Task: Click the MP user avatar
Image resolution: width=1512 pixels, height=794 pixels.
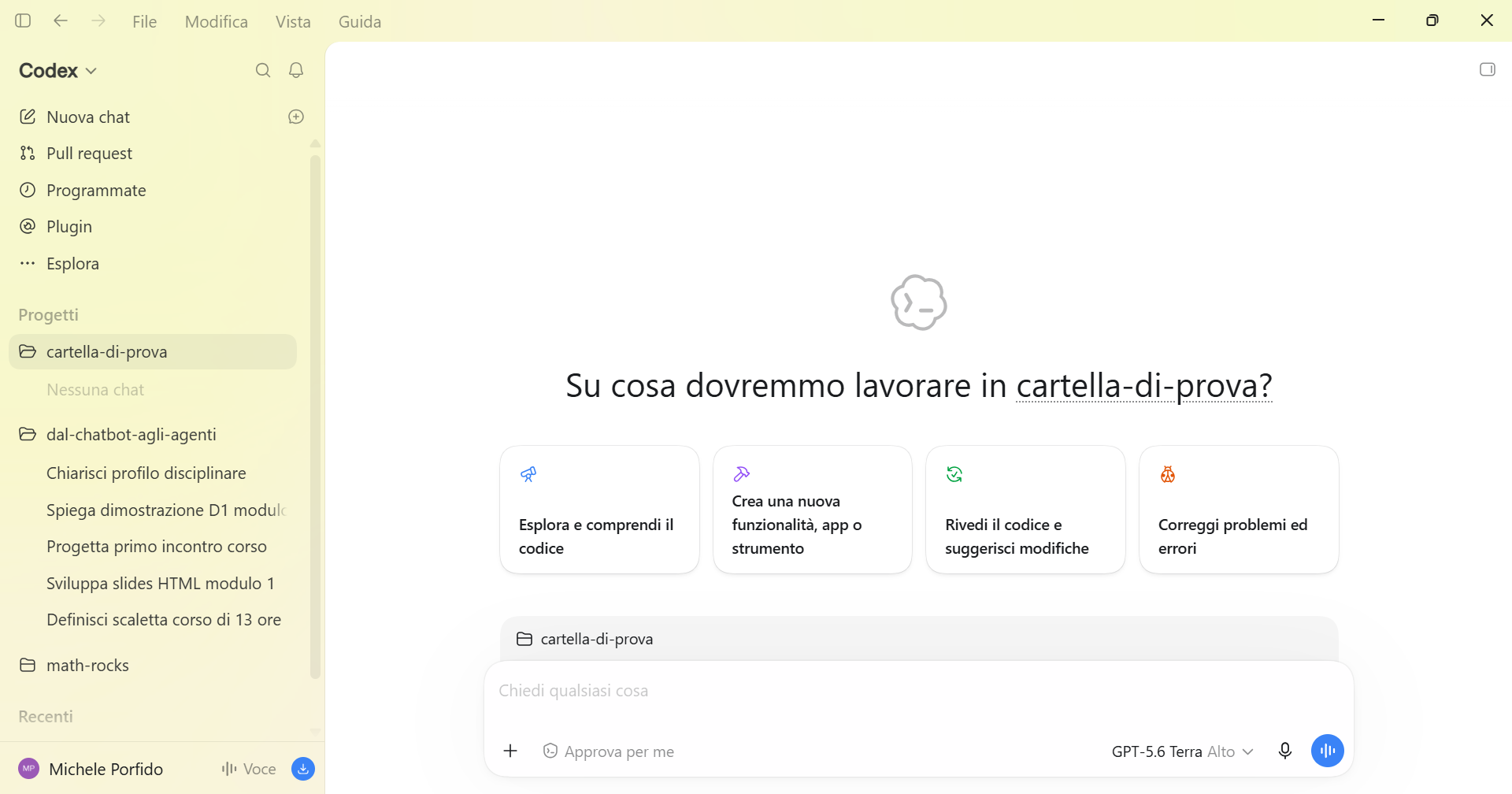Action: click(29, 769)
